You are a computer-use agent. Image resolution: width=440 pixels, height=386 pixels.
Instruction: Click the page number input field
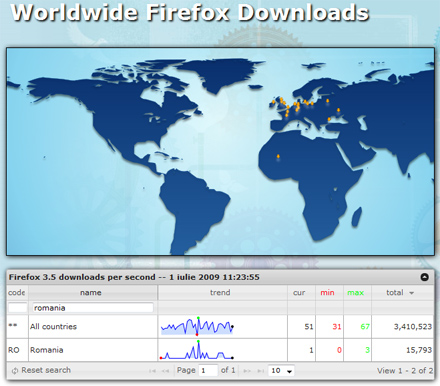208,371
